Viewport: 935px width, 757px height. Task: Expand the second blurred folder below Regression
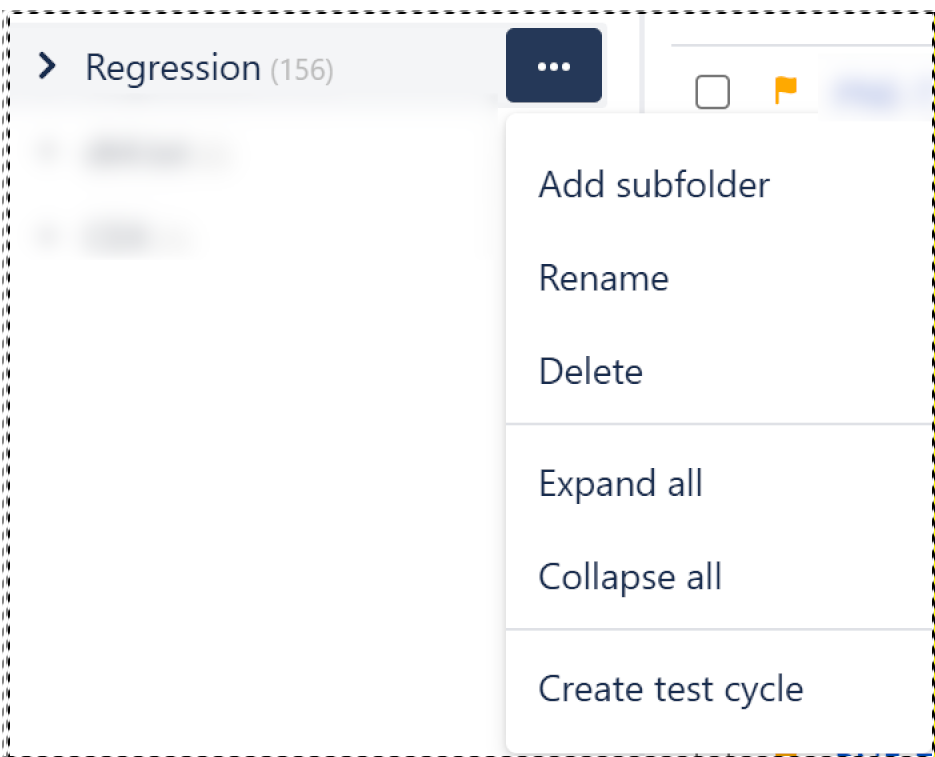click(46, 237)
